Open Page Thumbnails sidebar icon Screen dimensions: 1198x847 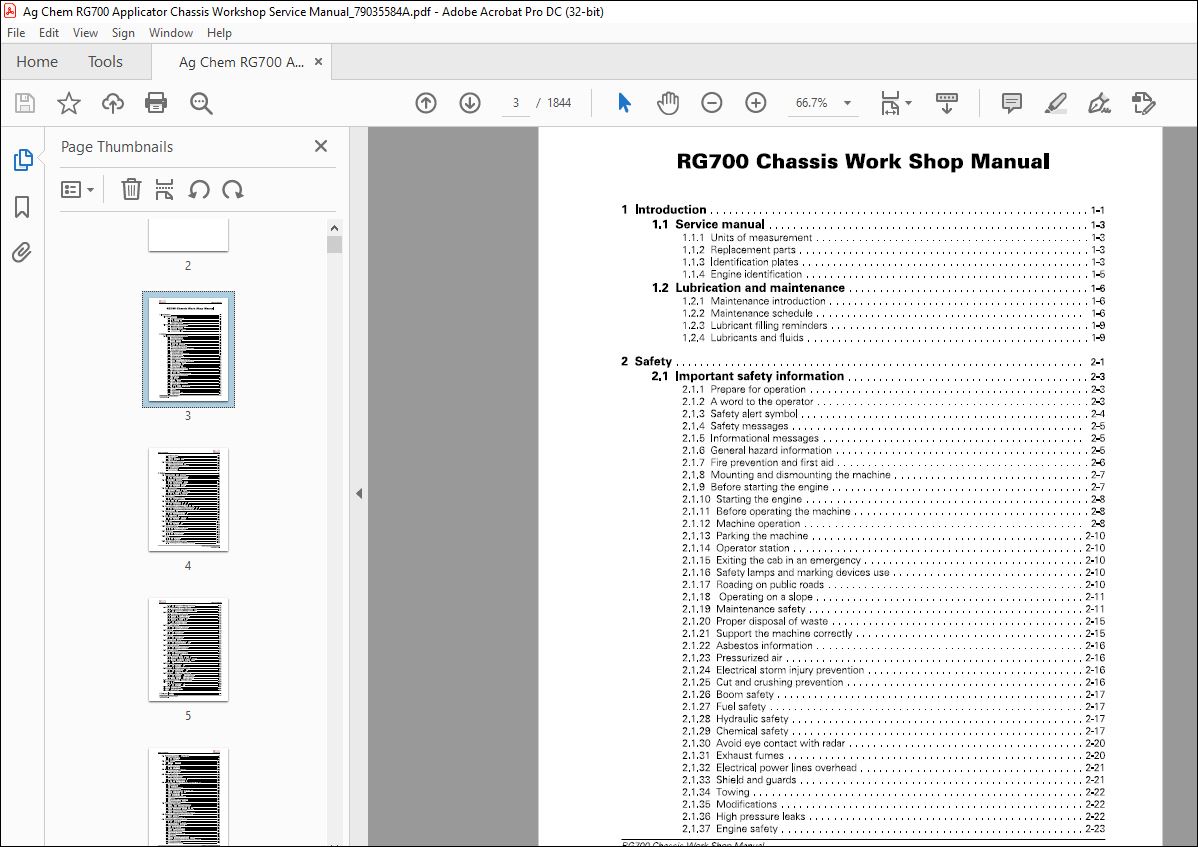click(x=23, y=160)
